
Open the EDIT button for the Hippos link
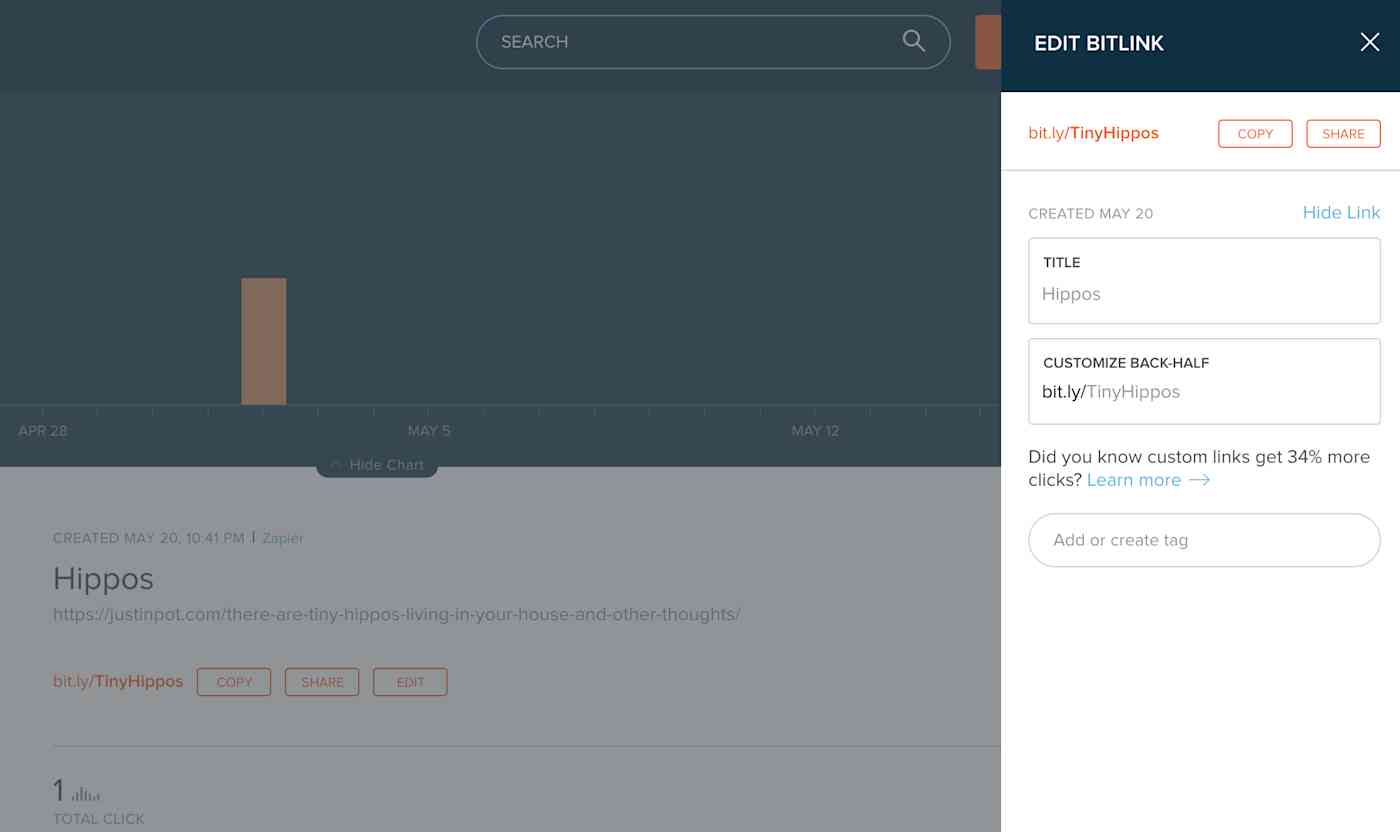[410, 681]
